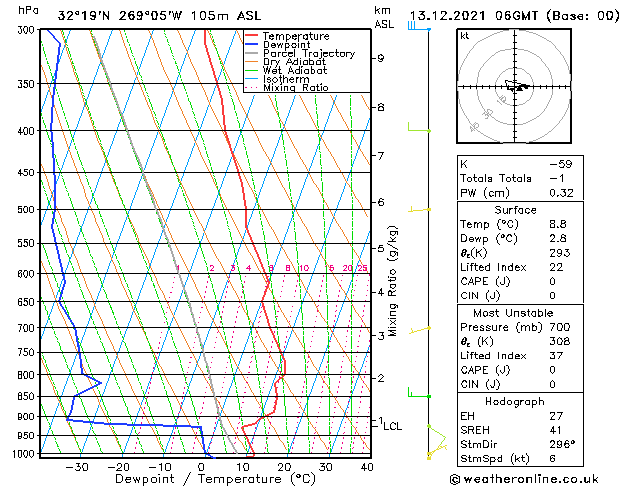Click the PW (cm) value 0.32

point(561,193)
